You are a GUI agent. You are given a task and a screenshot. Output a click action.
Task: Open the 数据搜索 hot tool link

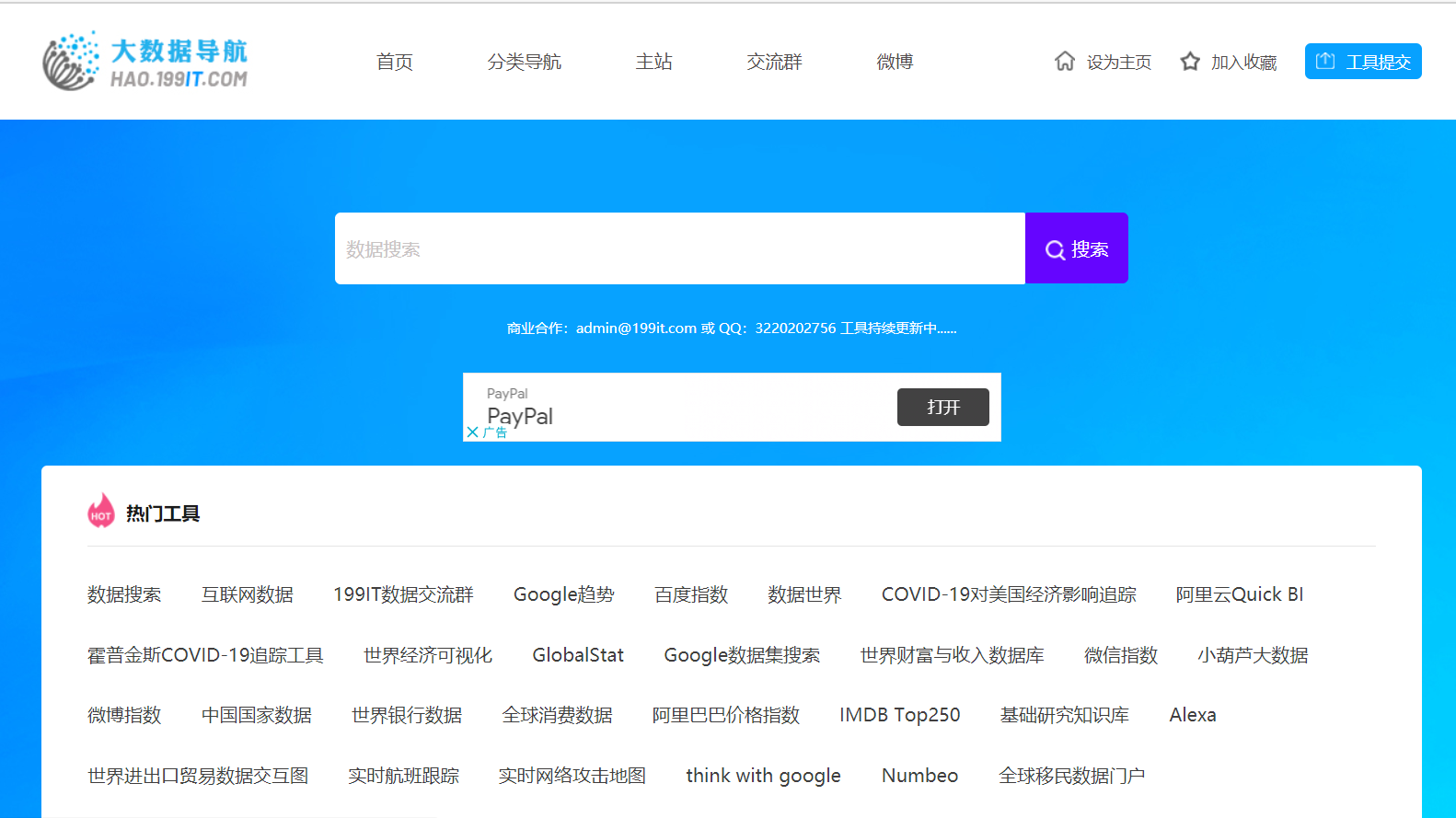pos(124,594)
